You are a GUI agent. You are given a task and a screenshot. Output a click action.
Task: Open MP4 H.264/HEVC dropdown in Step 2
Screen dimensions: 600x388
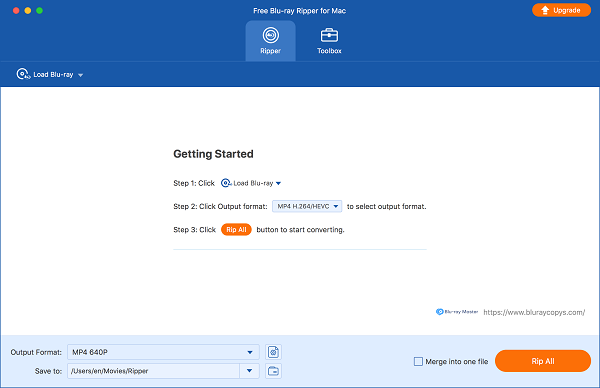[307, 206]
